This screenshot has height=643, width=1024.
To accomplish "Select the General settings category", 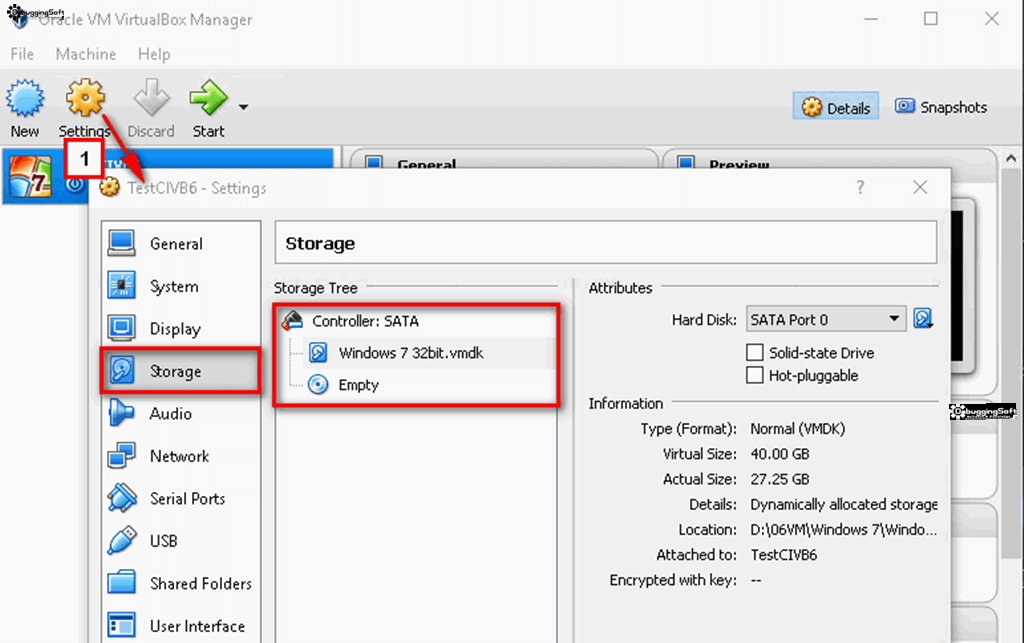I will [x=181, y=243].
